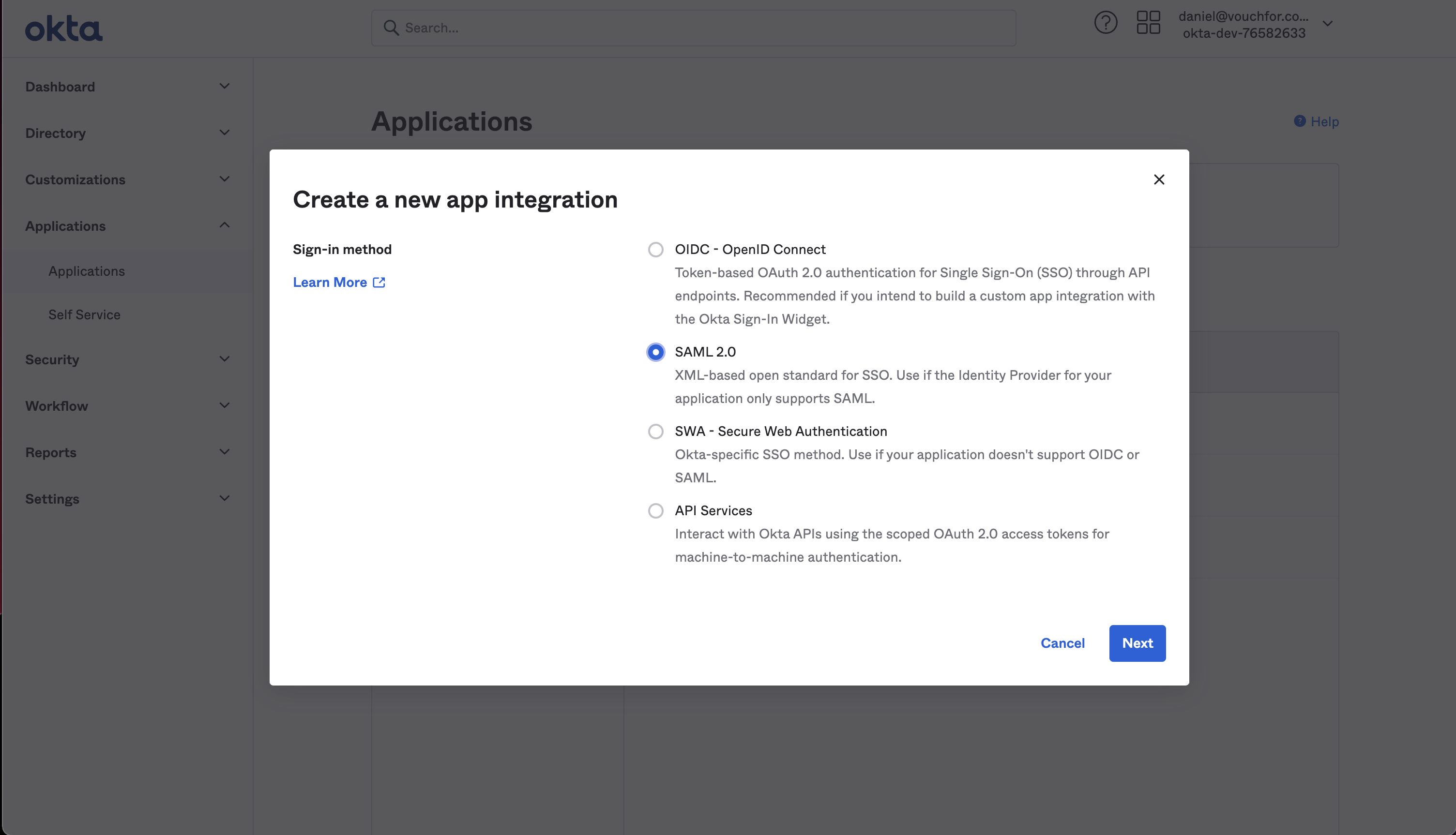
Task: Click the Next button
Action: [x=1137, y=643]
